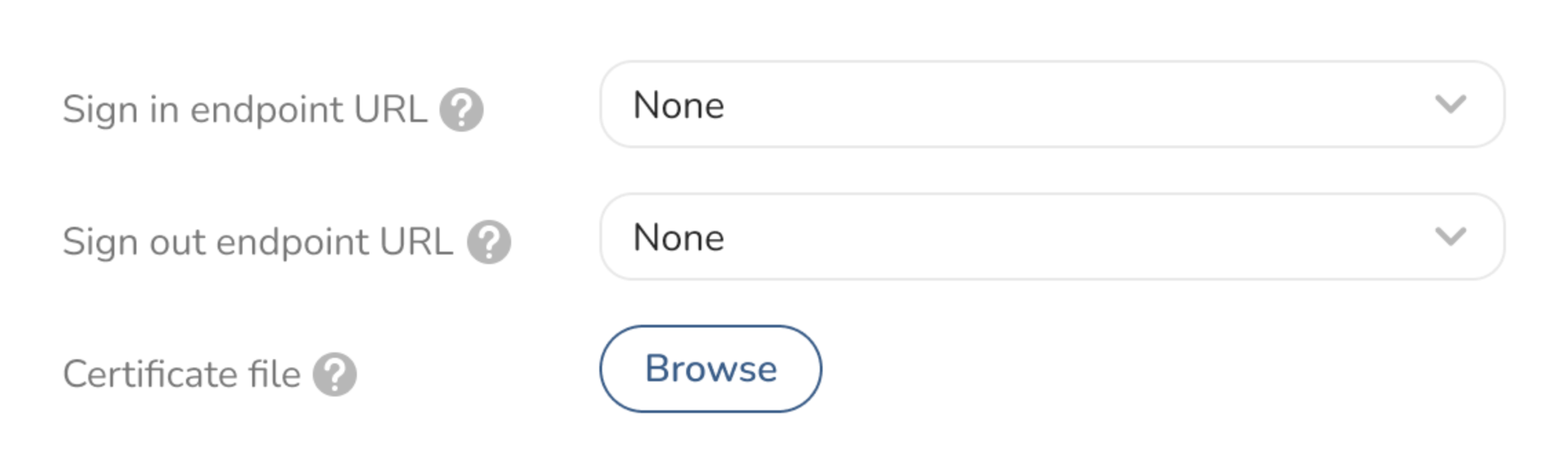1568x473 pixels.
Task: View Sign out endpoint URL help question mark
Action: coord(488,242)
